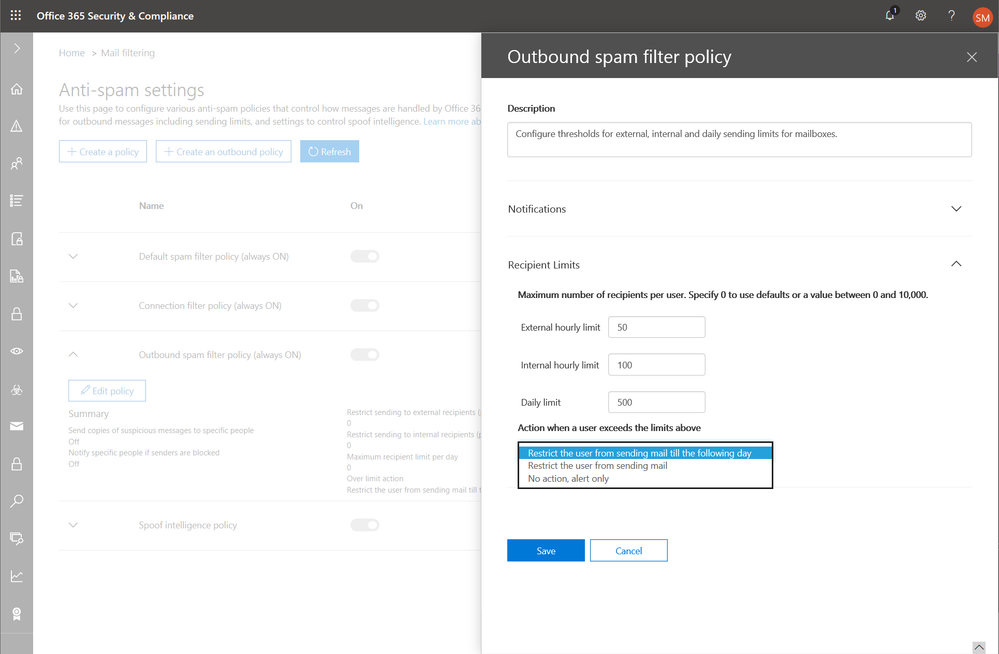This screenshot has height=654, width=999.
Task: Open the Classification list icon in sidebar
Action: coord(17,201)
